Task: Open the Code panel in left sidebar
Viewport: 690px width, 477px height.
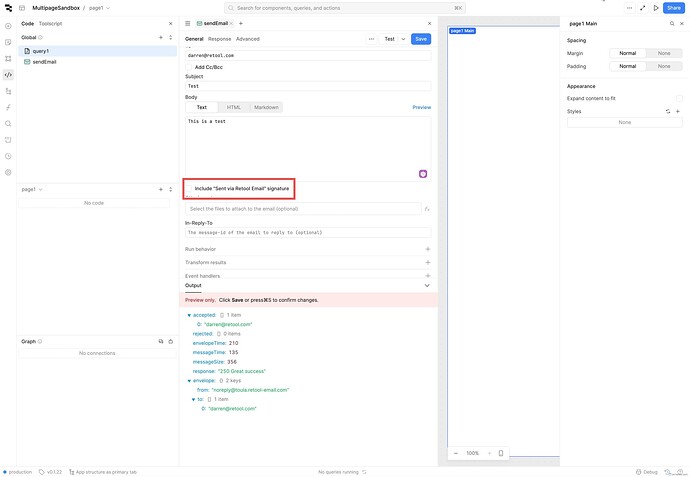Action: (8, 74)
